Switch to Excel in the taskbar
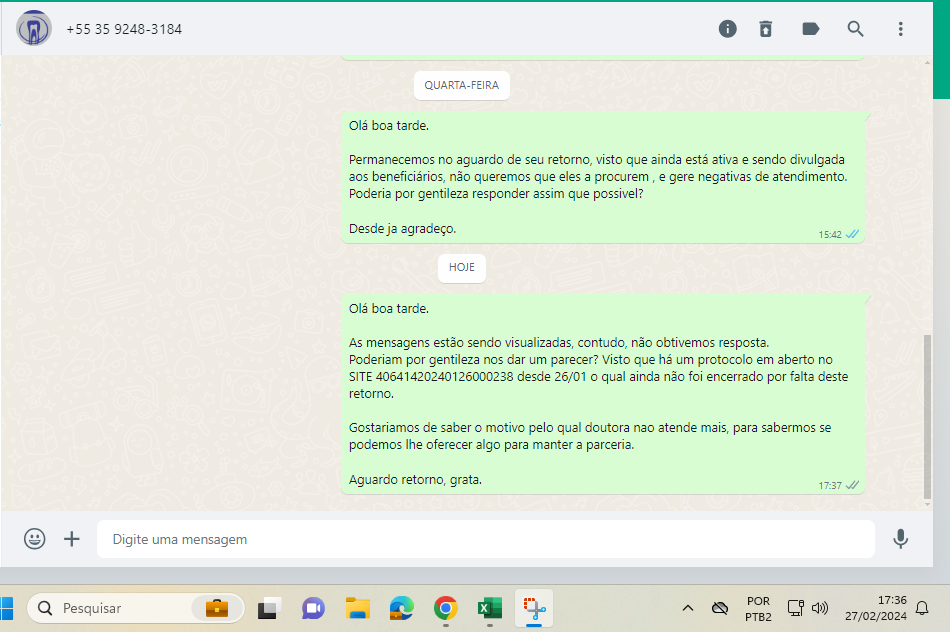Image resolution: width=950 pixels, height=632 pixels. 490,608
